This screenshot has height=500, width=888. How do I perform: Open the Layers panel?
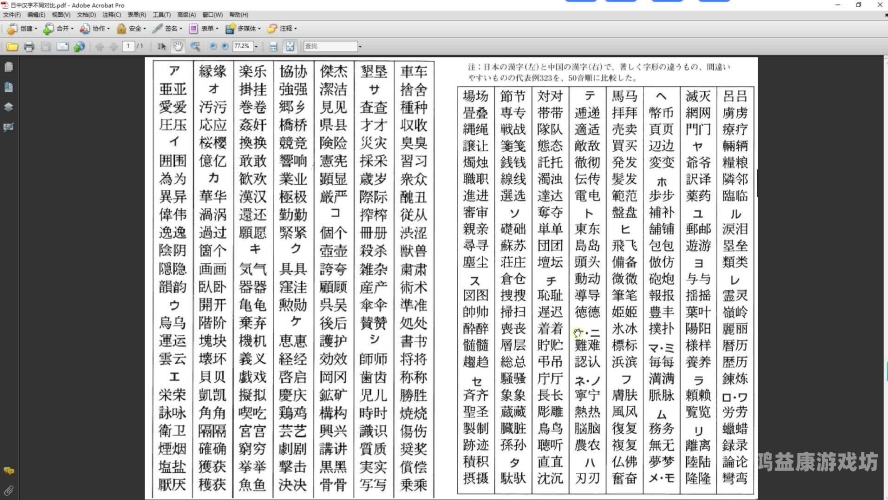8,107
